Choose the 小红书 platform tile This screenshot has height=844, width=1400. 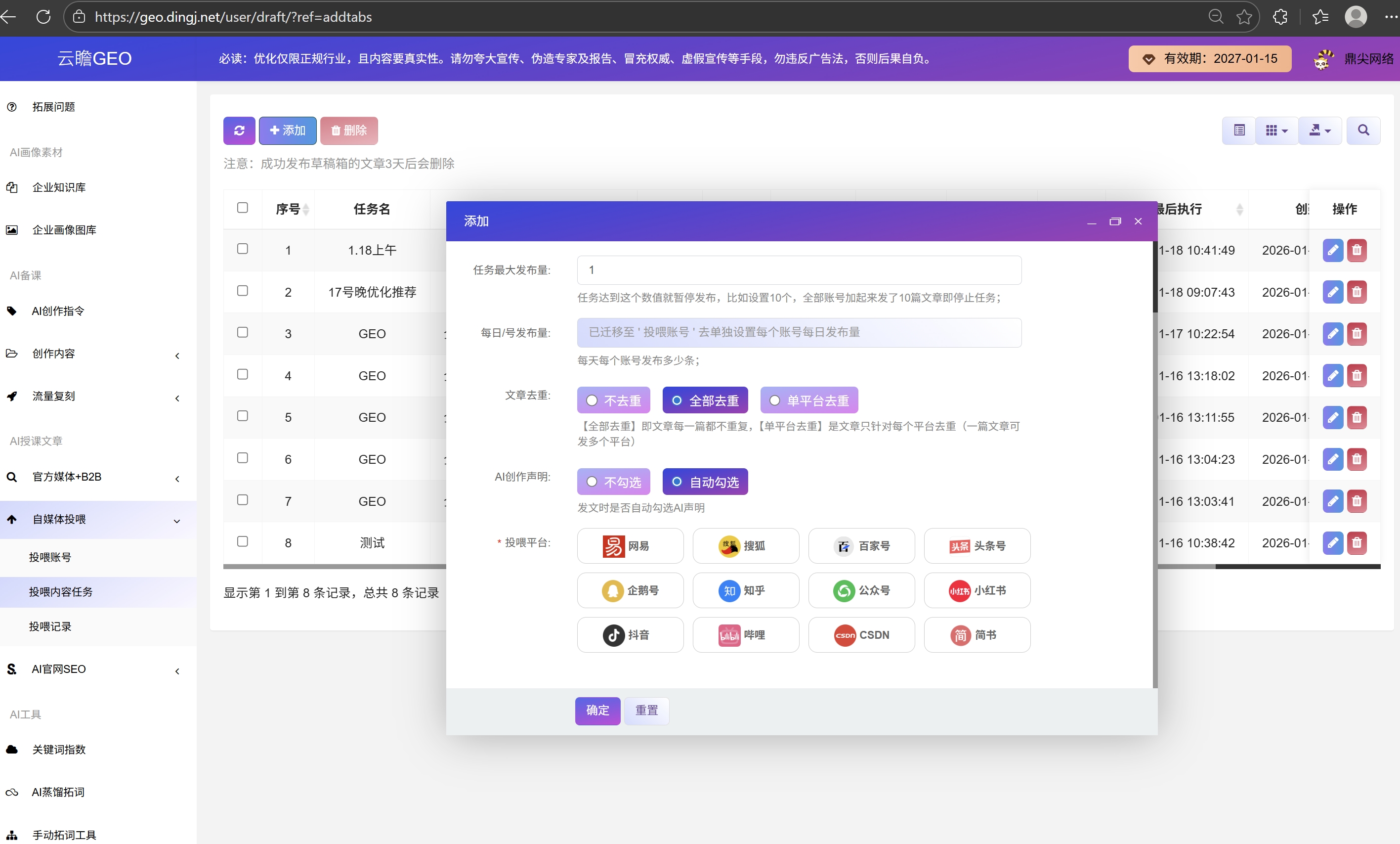pos(976,590)
